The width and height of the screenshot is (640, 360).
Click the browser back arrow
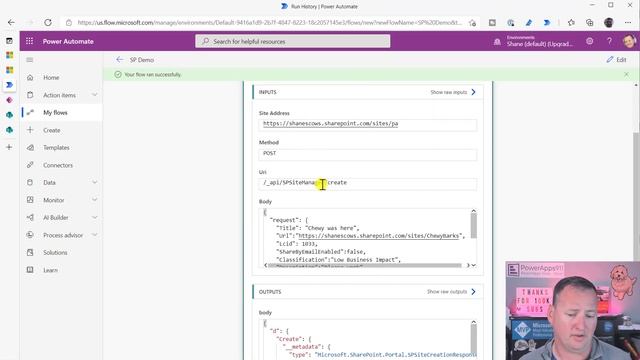pyautogui.click(x=11, y=22)
